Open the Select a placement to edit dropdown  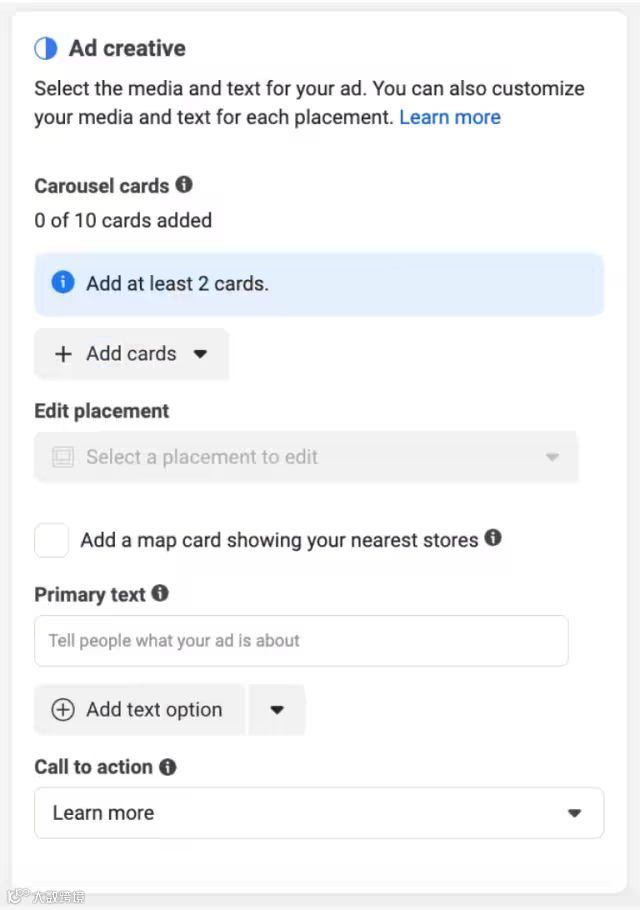(306, 458)
